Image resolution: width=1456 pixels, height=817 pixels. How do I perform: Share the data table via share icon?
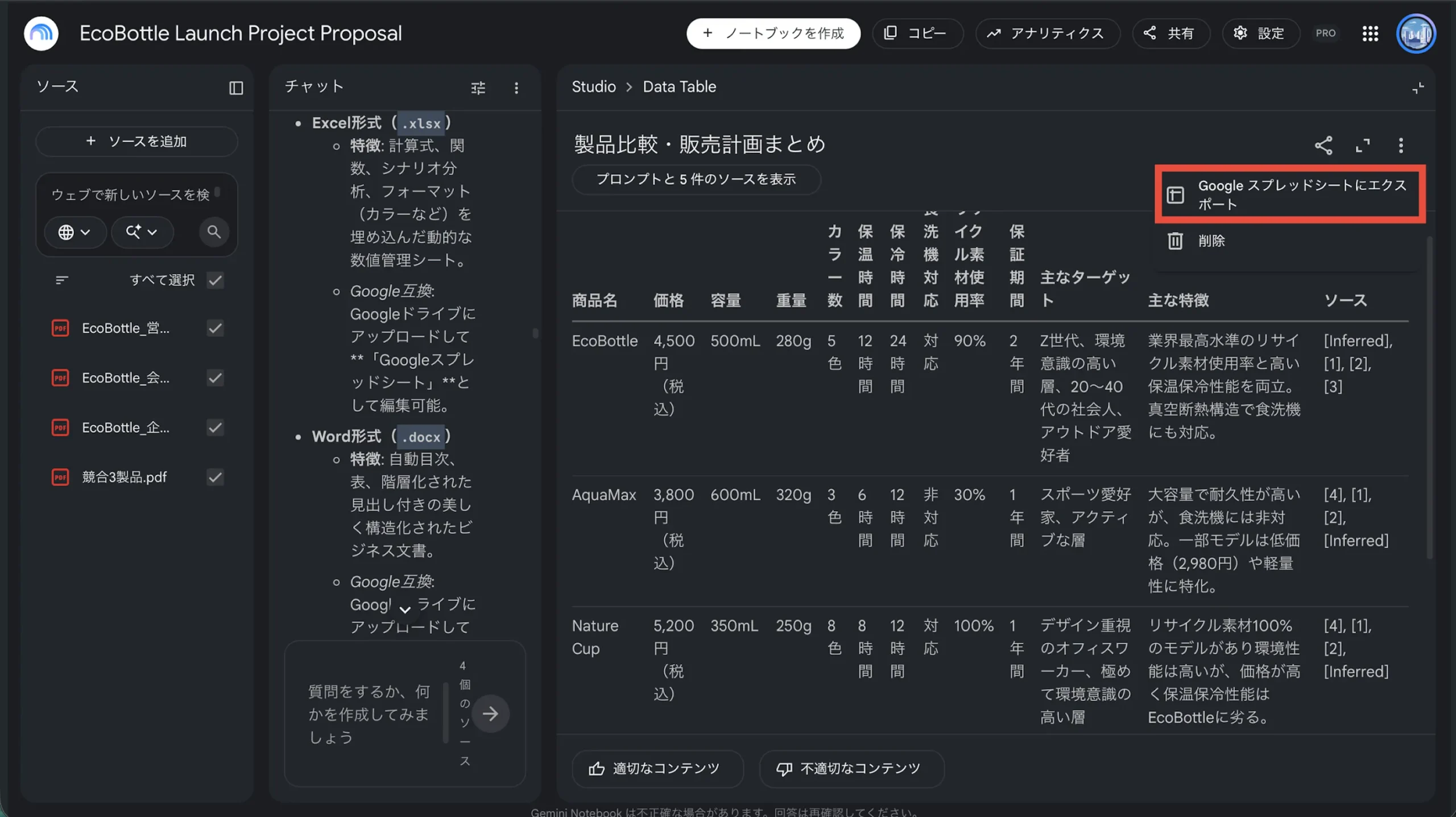tap(1323, 146)
